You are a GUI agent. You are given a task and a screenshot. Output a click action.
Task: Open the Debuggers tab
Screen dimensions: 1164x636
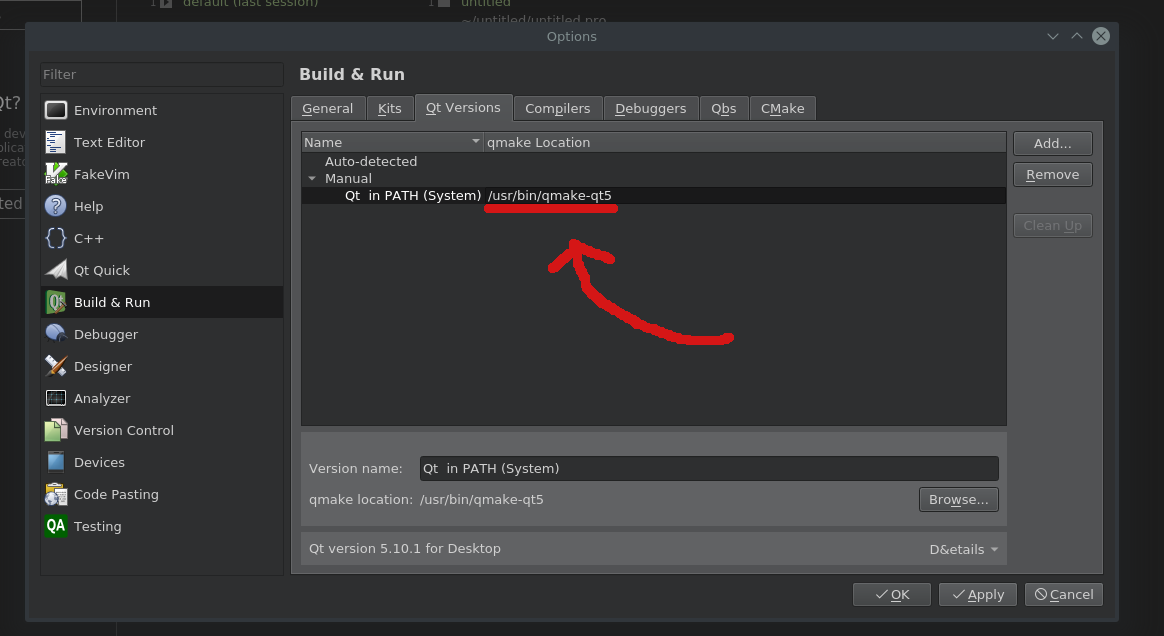point(650,108)
